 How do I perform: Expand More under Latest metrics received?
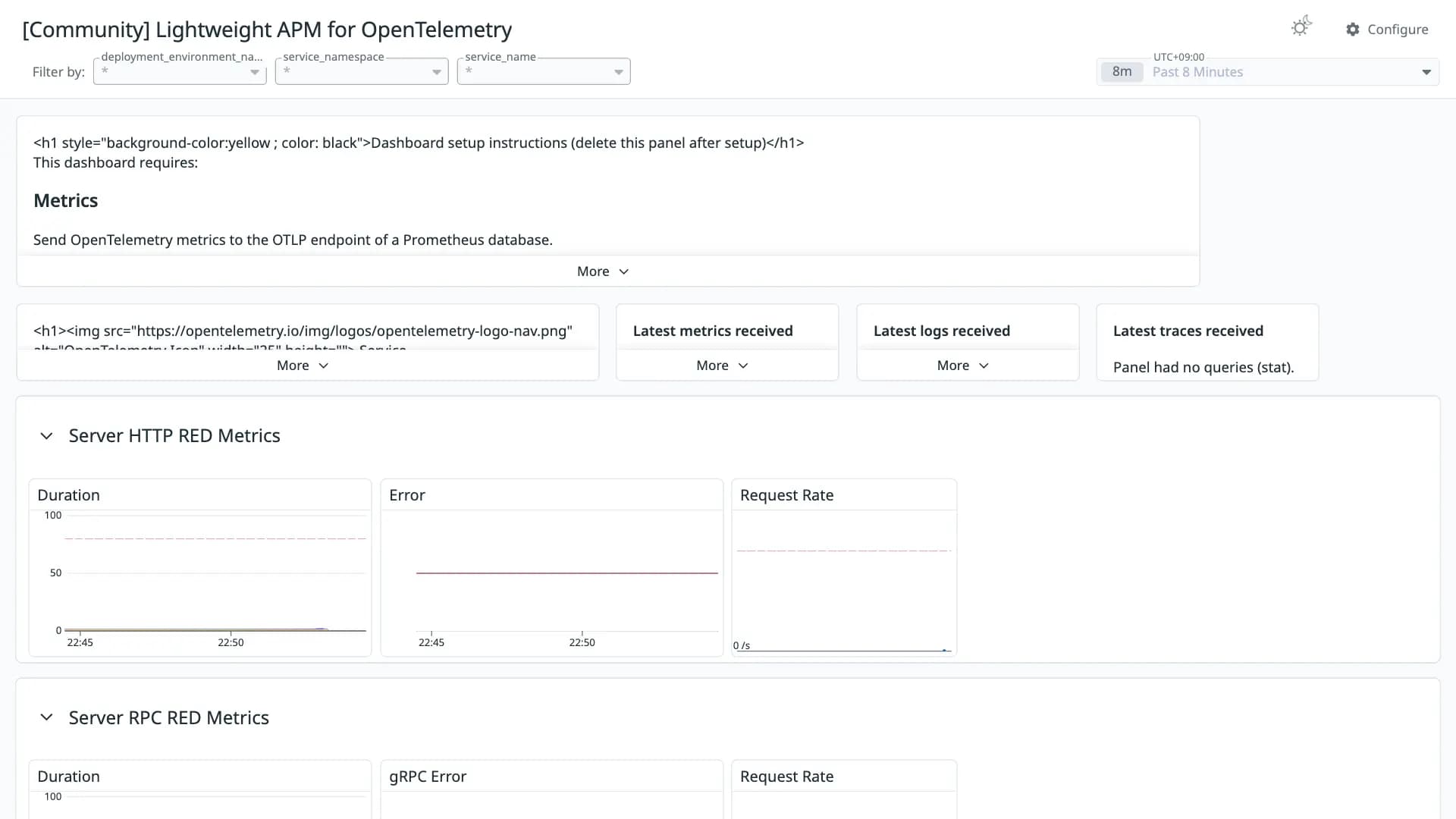(722, 366)
